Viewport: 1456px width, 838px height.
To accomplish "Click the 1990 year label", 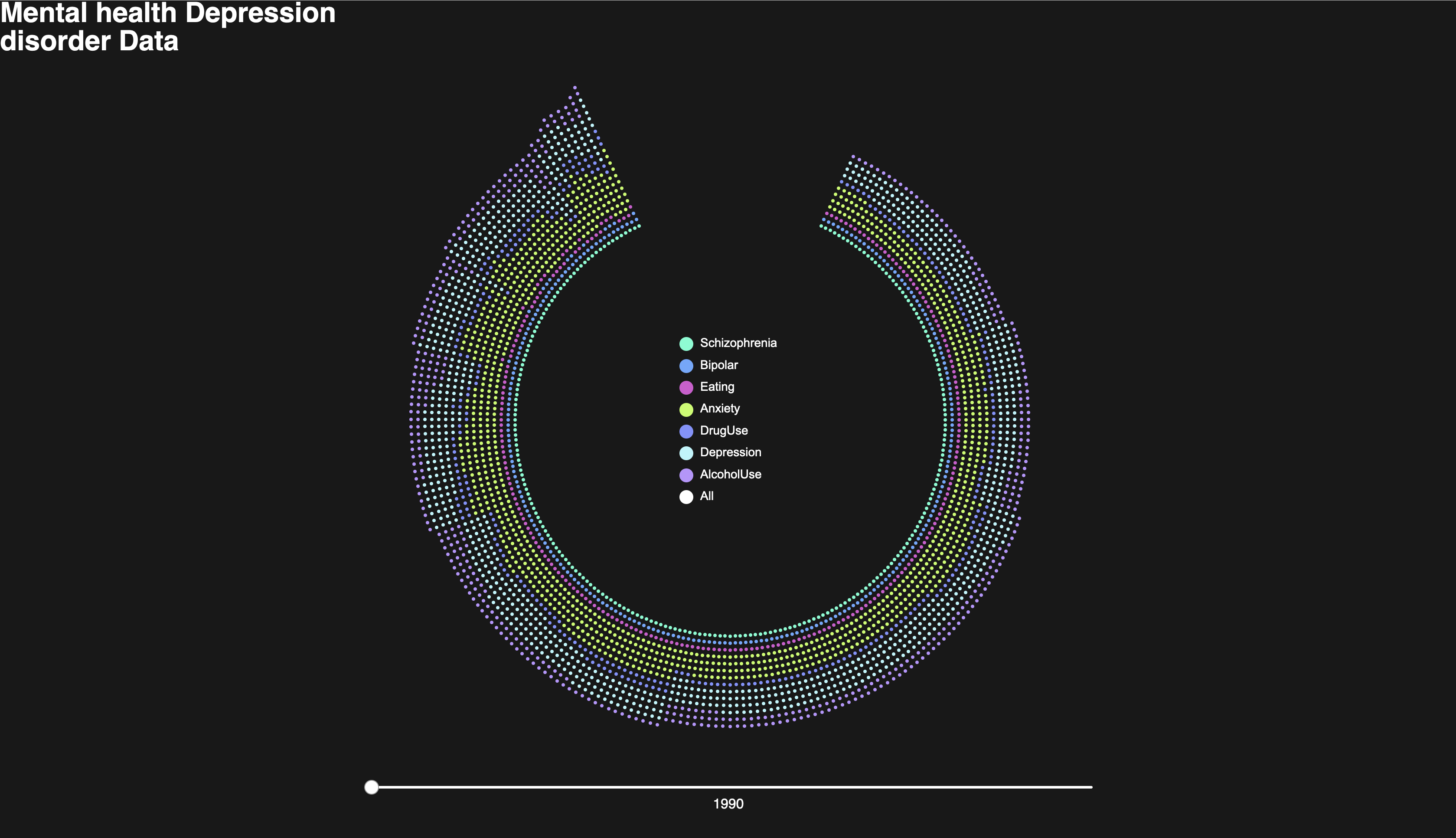I will [x=728, y=804].
